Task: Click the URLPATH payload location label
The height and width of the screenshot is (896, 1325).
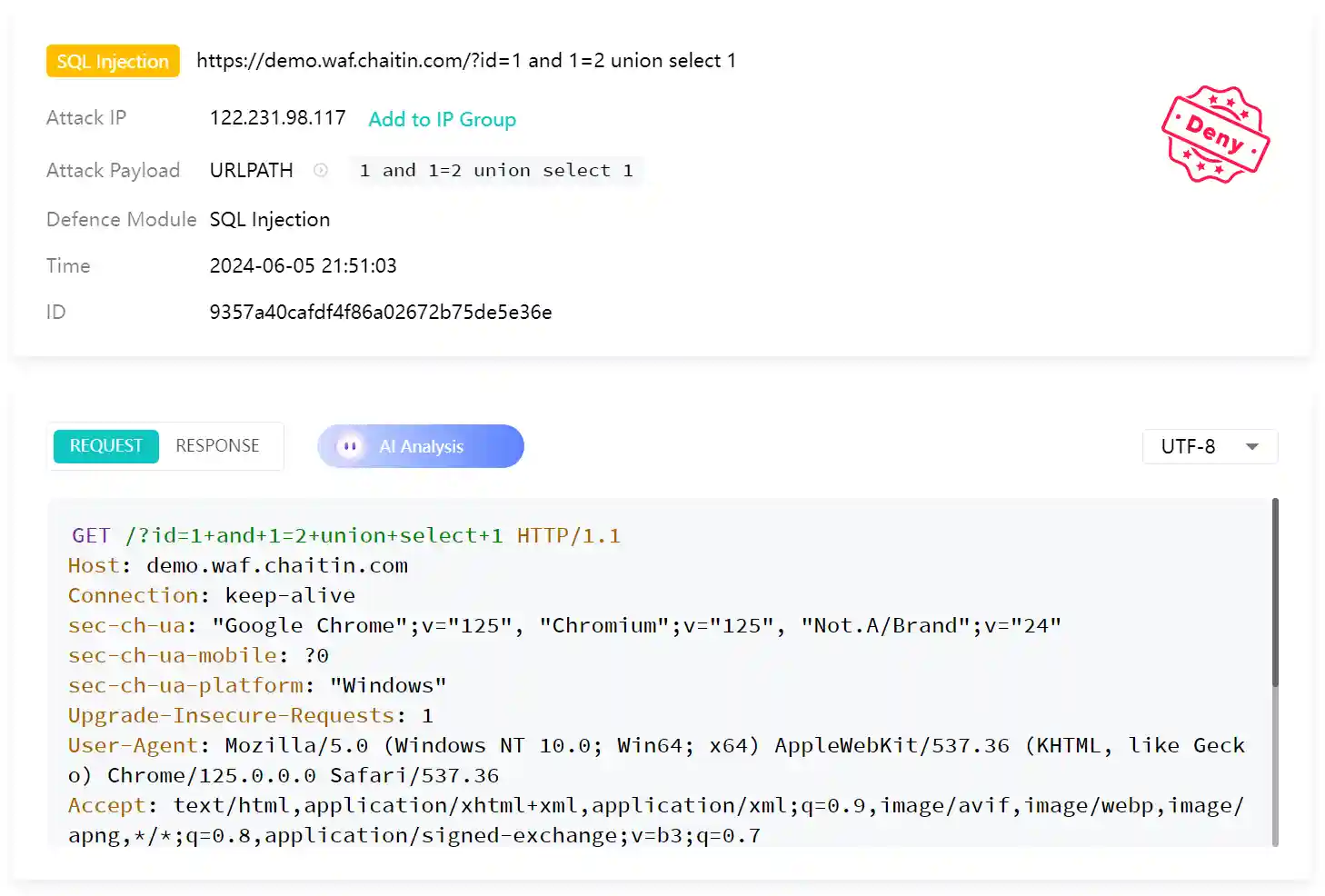Action: [x=252, y=170]
